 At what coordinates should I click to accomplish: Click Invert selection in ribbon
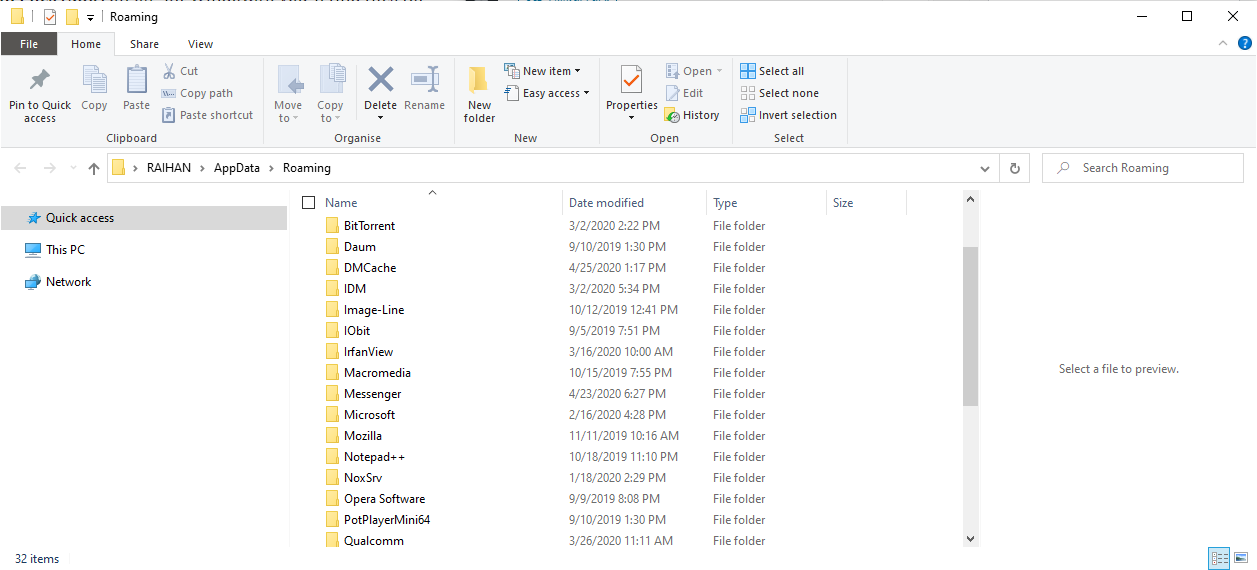[788, 115]
